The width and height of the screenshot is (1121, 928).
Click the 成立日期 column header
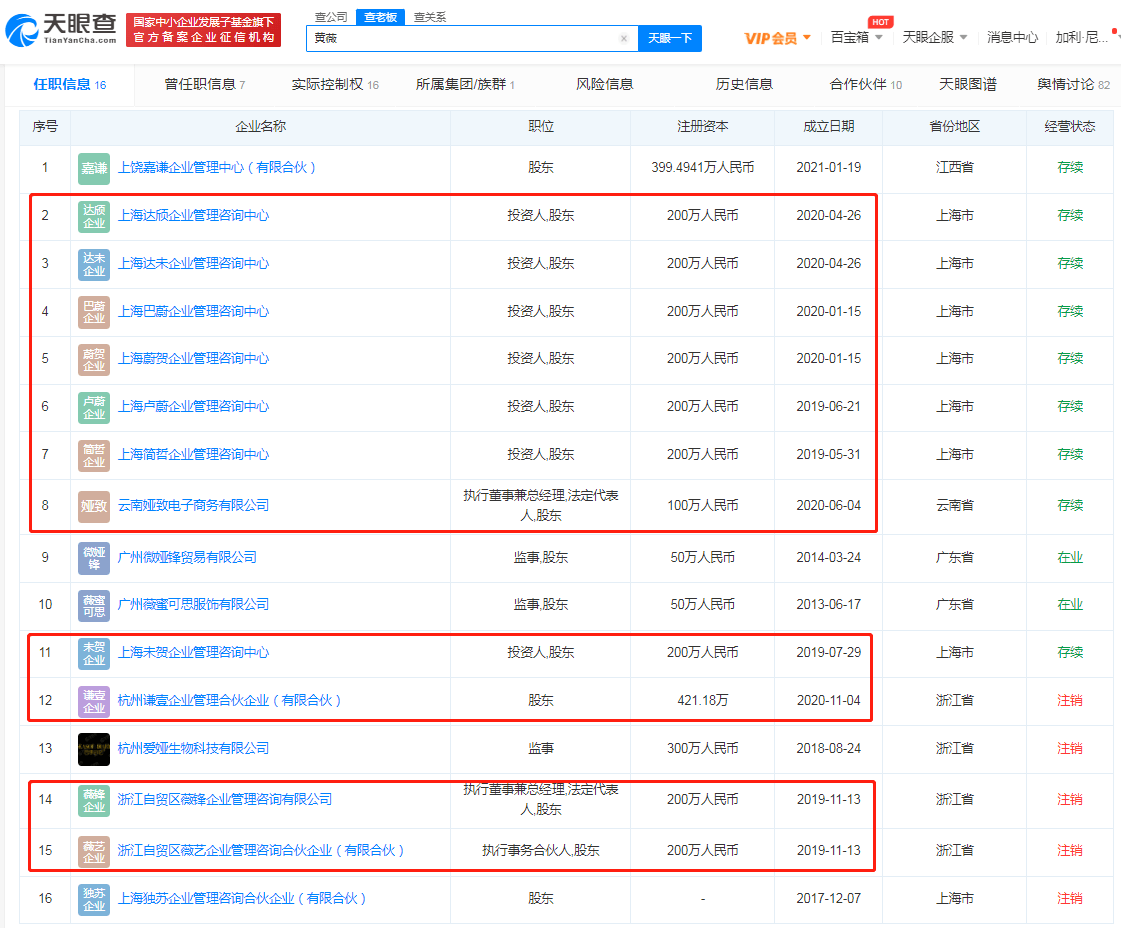coord(829,127)
